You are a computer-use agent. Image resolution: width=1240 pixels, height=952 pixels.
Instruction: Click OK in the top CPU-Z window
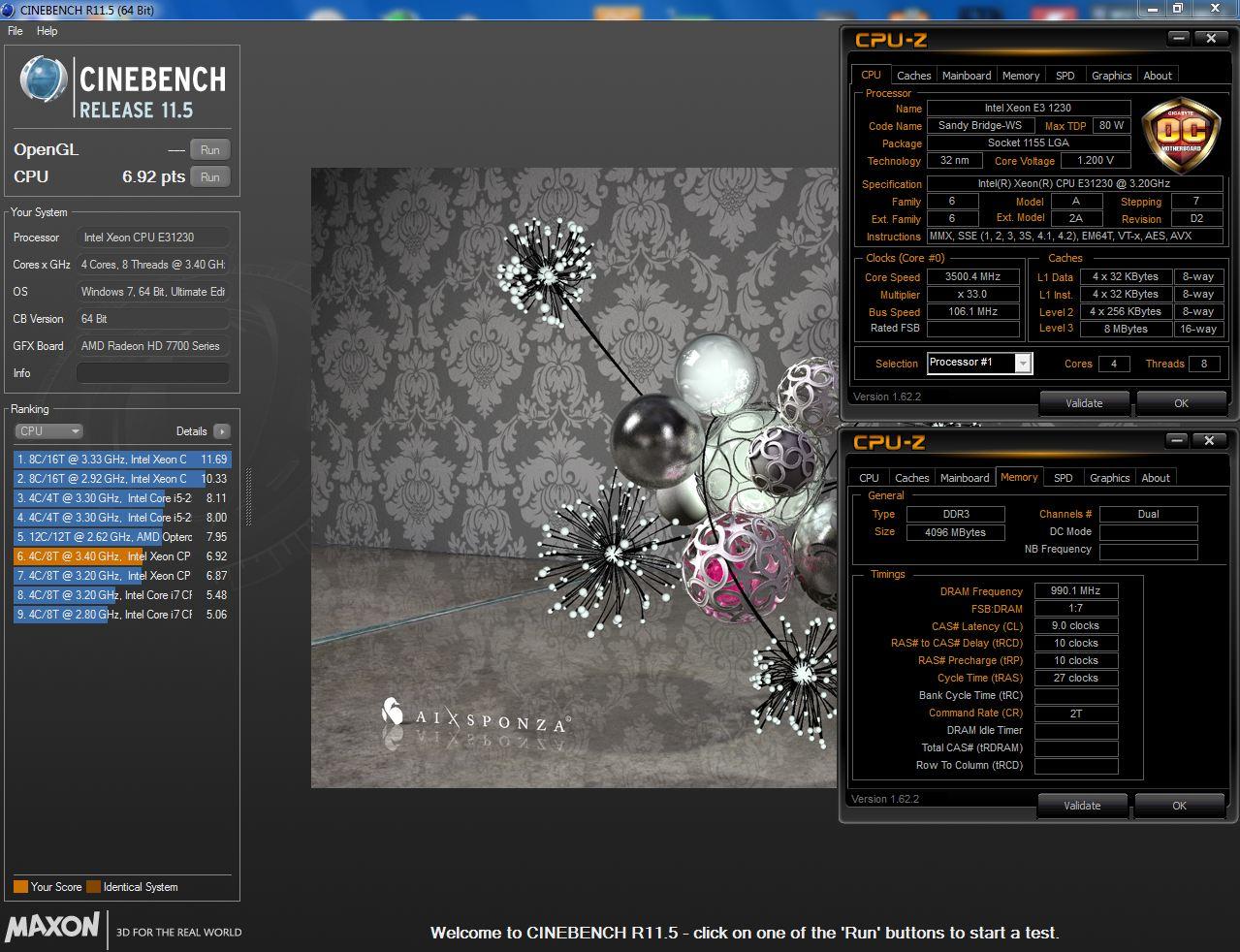click(1181, 403)
